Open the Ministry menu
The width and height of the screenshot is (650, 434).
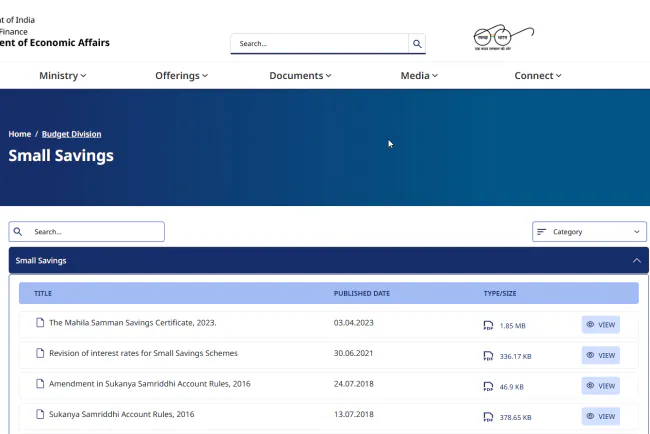pos(63,75)
